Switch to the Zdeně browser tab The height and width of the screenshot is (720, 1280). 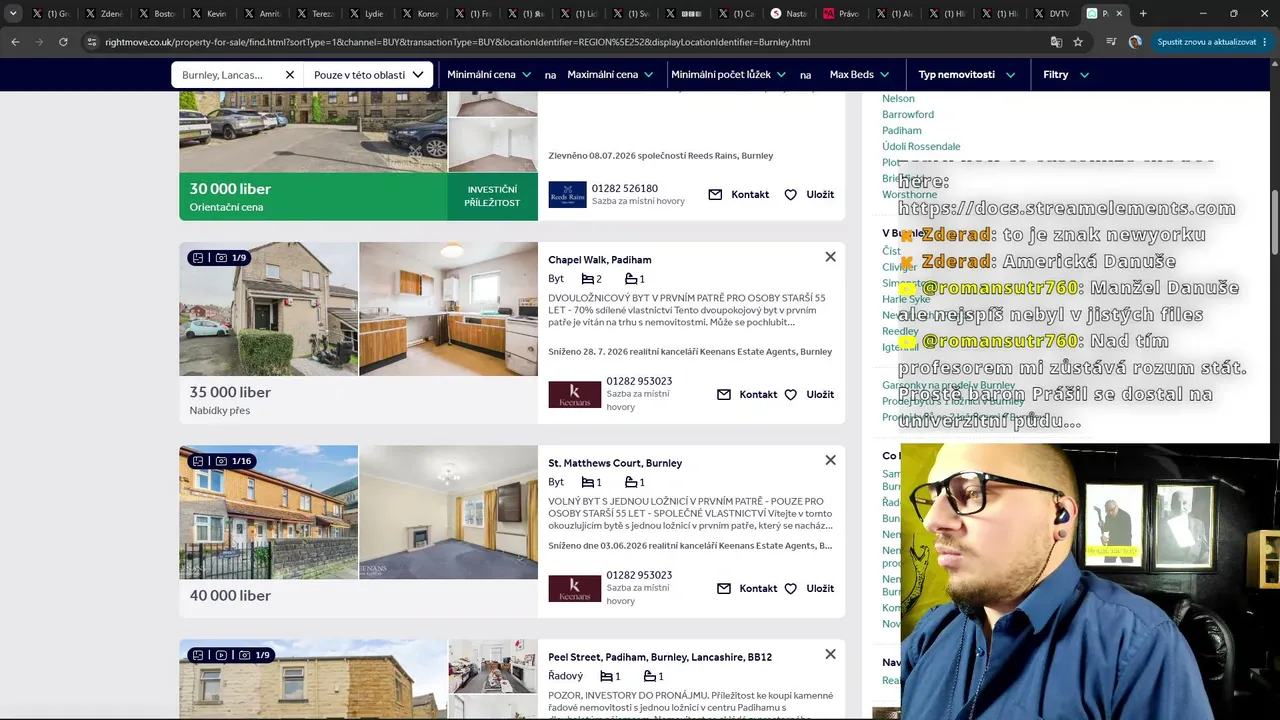click(103, 14)
